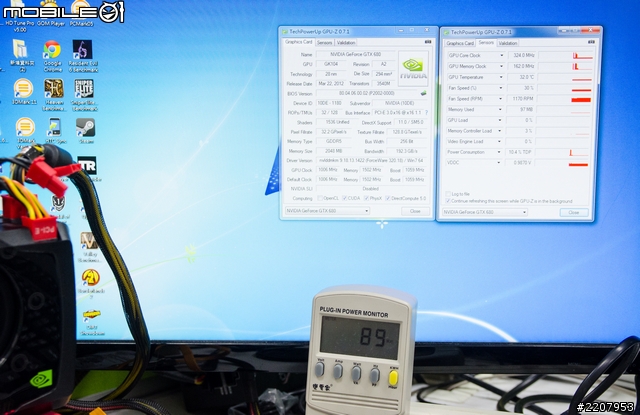Open the Video Engine Load dropdown
The height and width of the screenshot is (415, 640).
pos(499,141)
